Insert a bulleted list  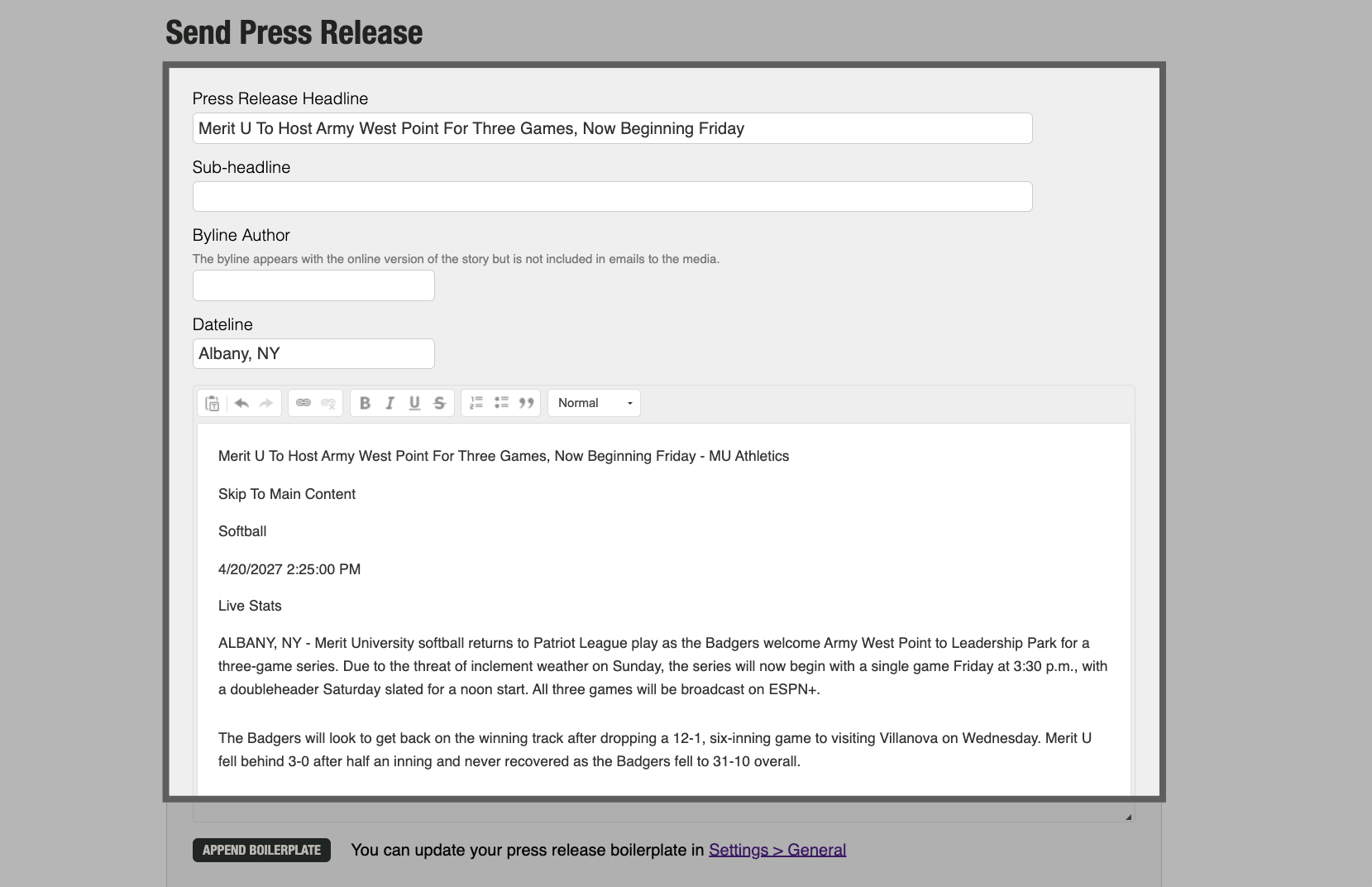click(501, 403)
